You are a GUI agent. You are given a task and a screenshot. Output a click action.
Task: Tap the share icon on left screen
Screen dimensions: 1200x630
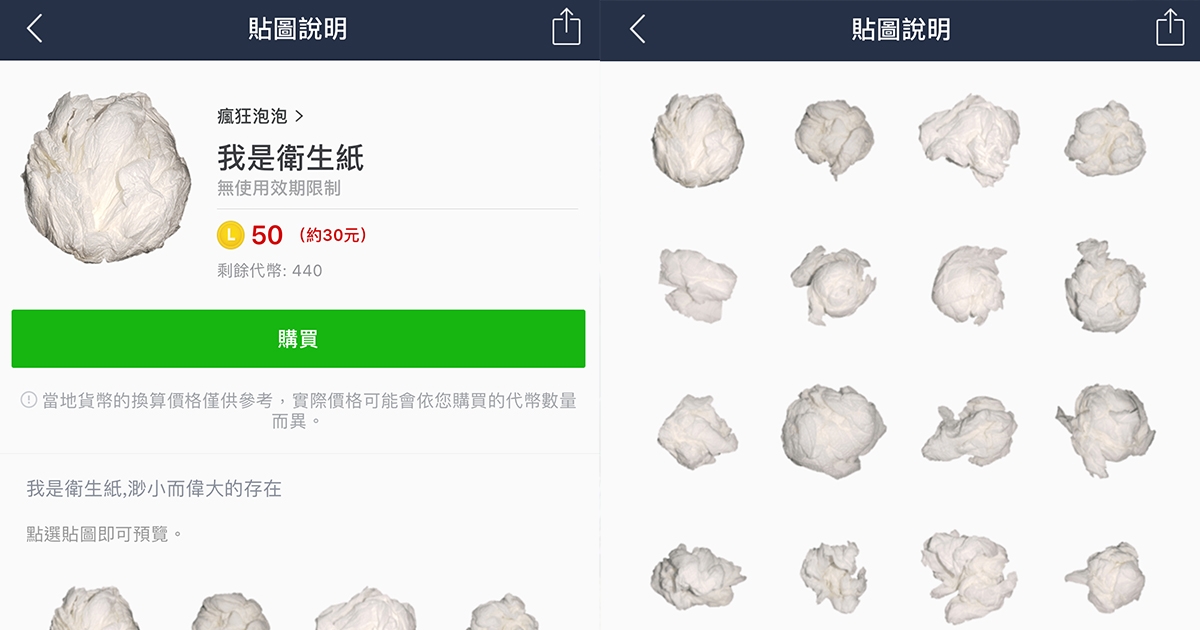coord(566,27)
